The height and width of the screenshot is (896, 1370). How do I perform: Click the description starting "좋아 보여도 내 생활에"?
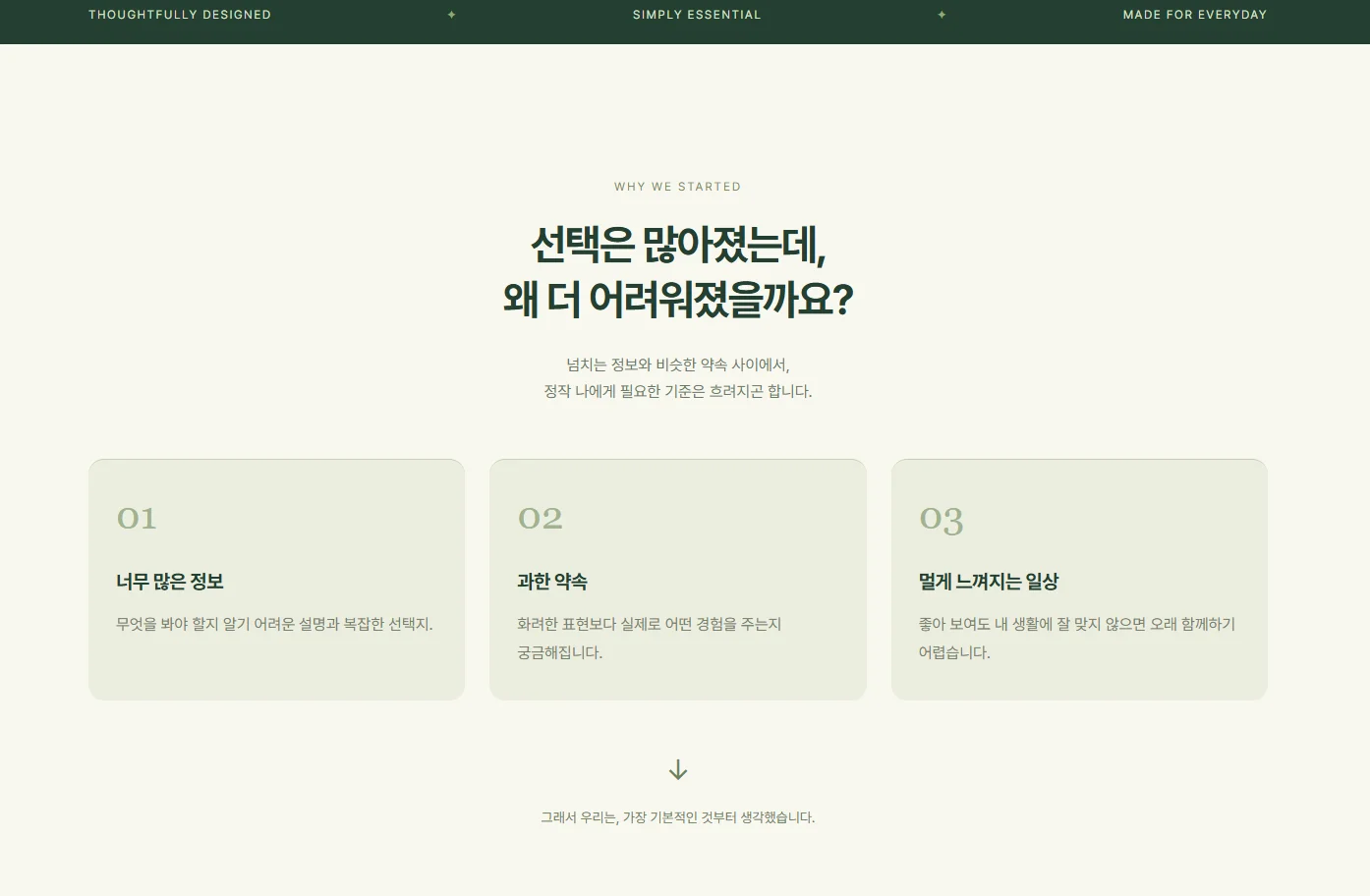pos(1077,638)
